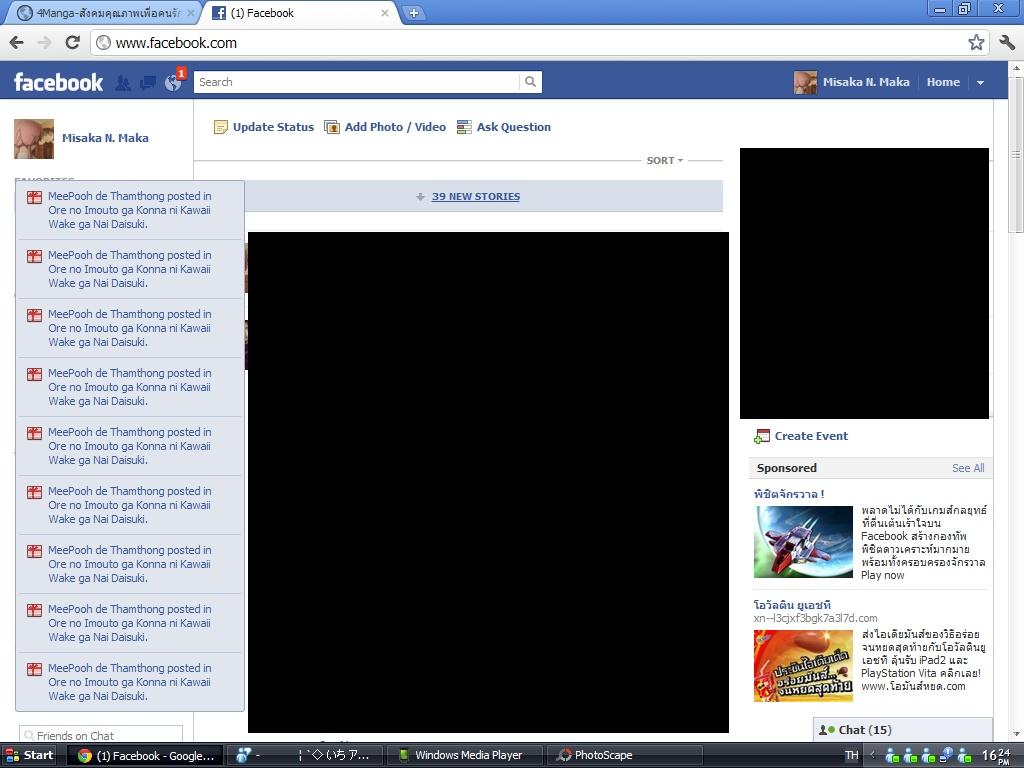Image resolution: width=1024 pixels, height=768 pixels.
Task: Click the Ask Question icon
Action: pos(464,127)
